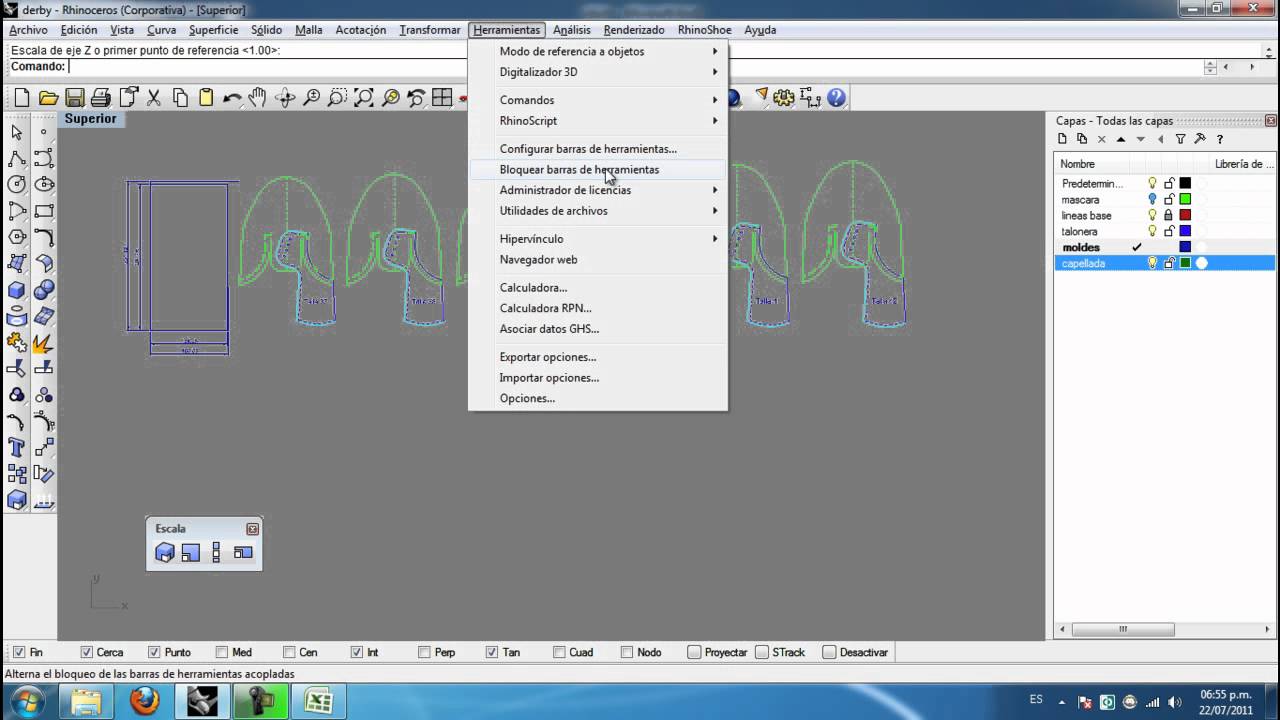Open the RhinoShoe menu
Viewport: 1280px width, 720px height.
[x=705, y=30]
